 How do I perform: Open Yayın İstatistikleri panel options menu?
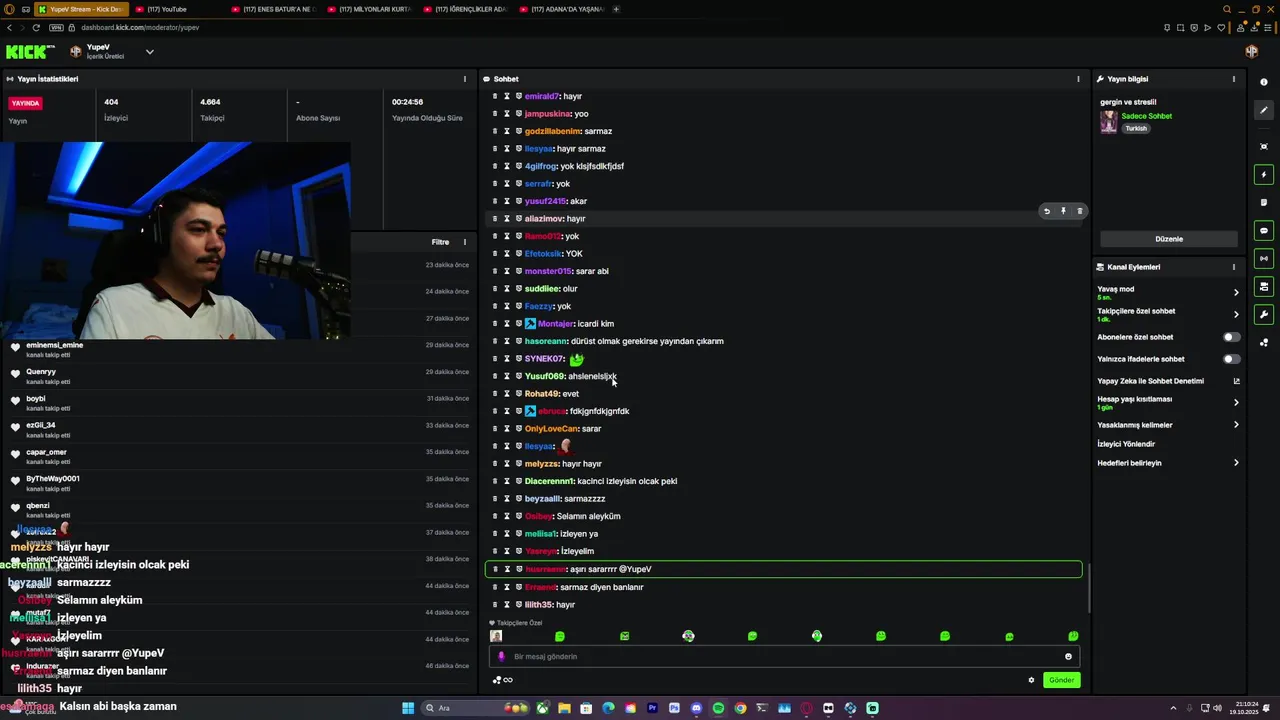tap(464, 79)
